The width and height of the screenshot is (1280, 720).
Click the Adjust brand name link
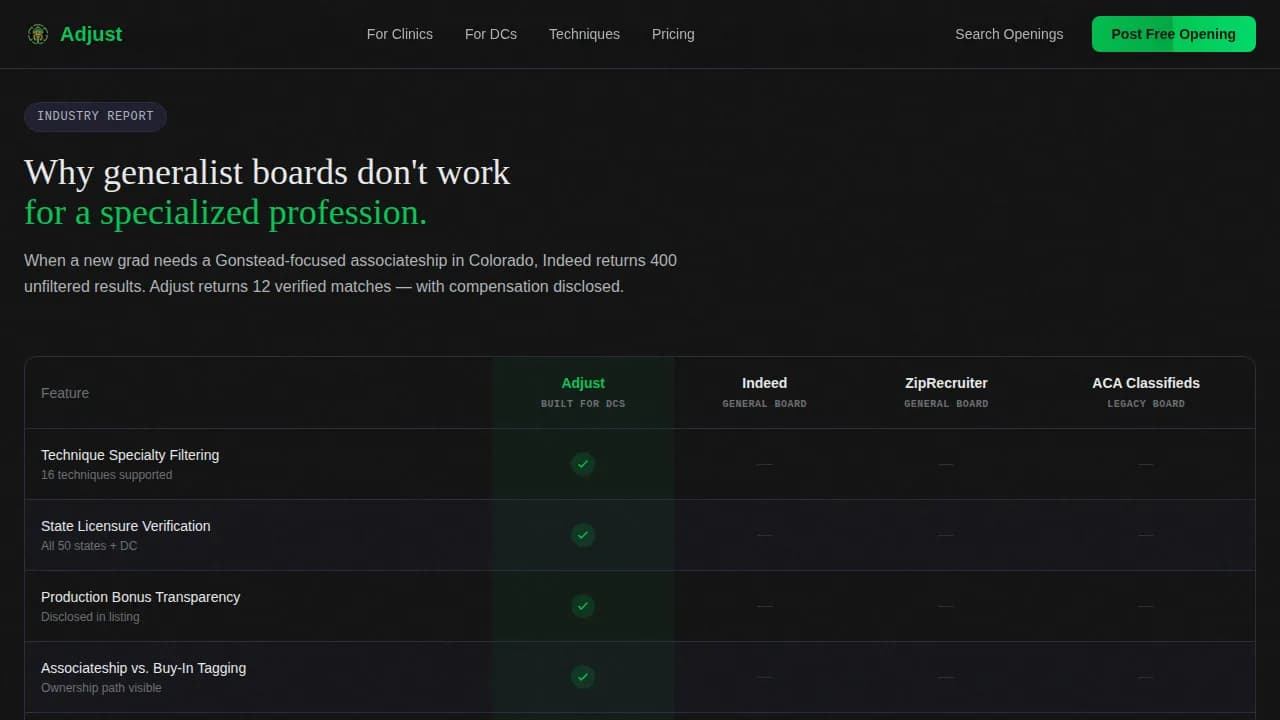click(x=91, y=34)
